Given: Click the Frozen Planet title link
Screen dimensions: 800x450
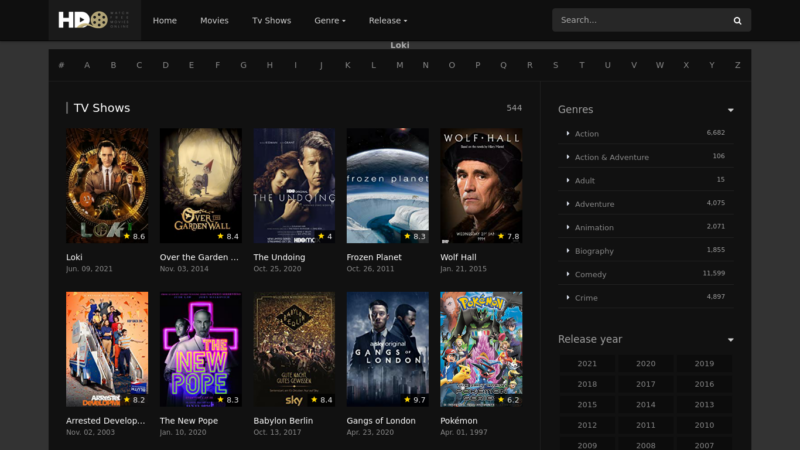Looking at the screenshot, I should [x=374, y=257].
